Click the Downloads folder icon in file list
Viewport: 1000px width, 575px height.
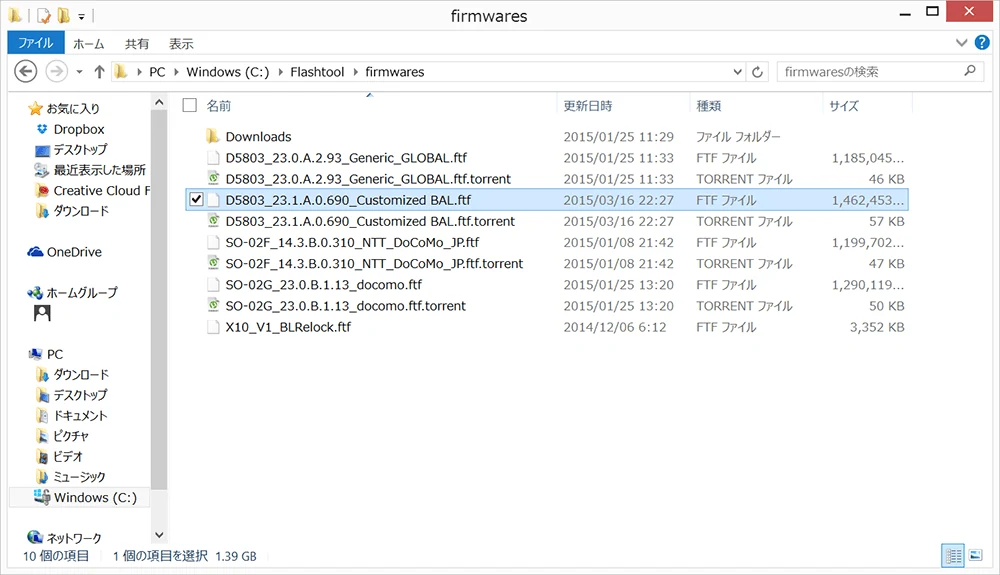coord(213,136)
